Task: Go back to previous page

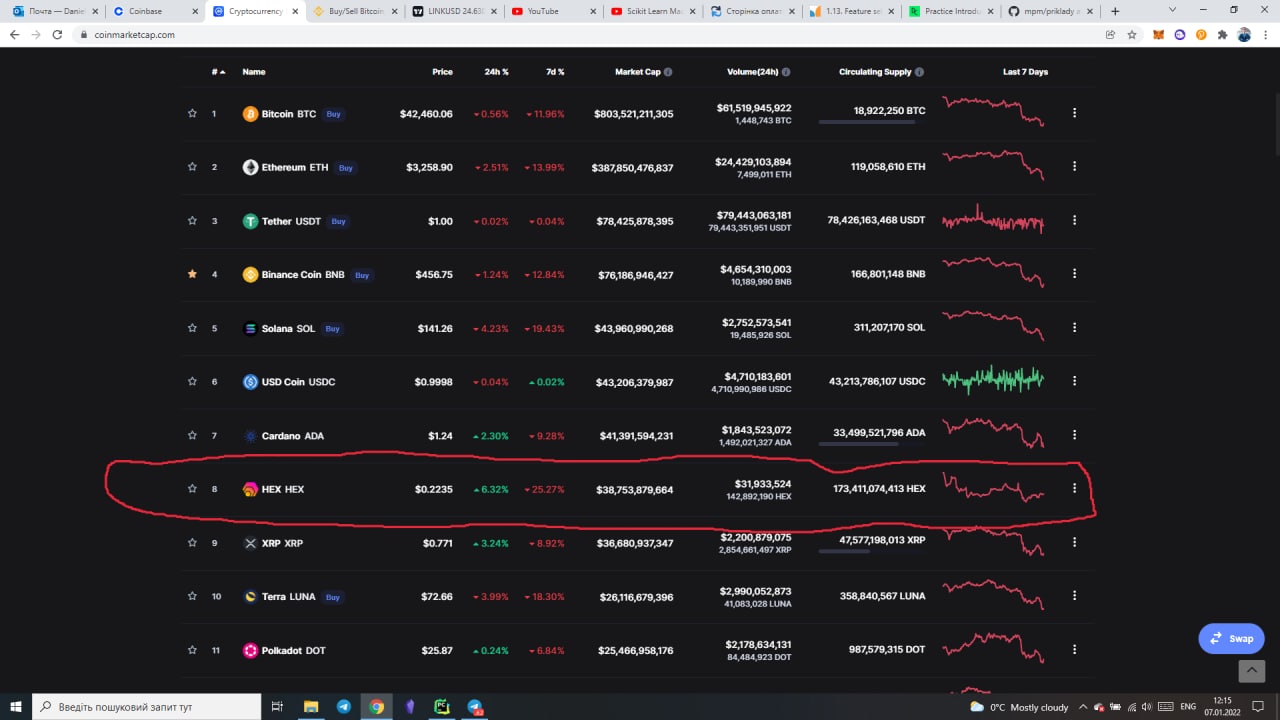Action: pos(14,34)
